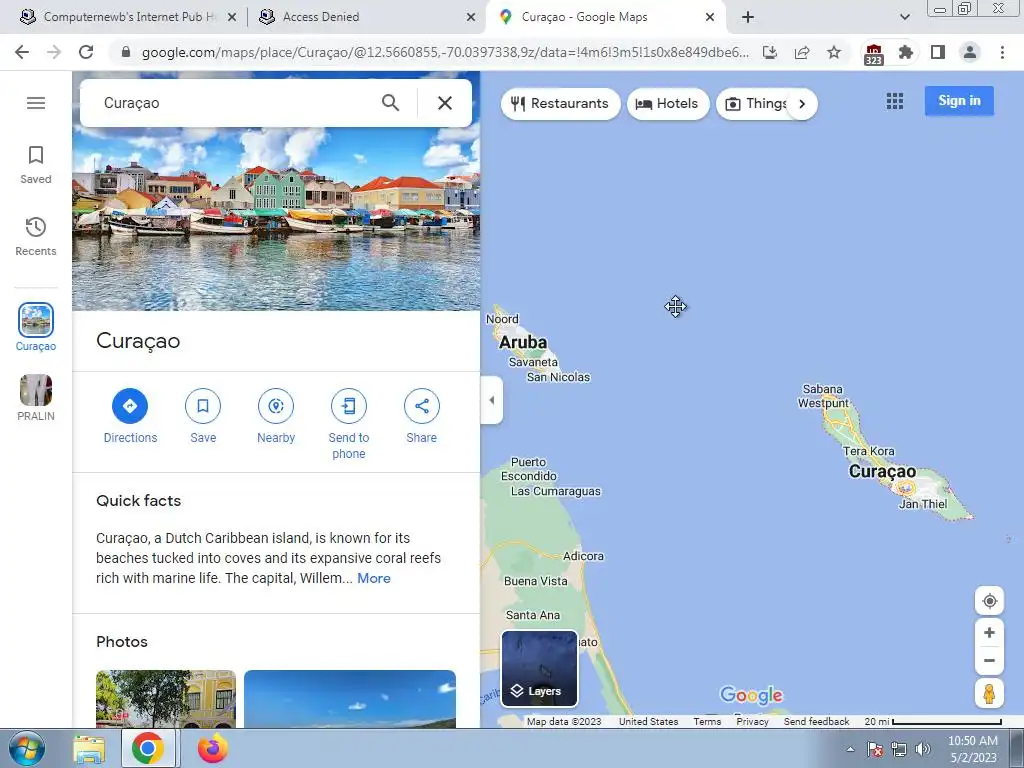This screenshot has width=1024, height=768.
Task: Save Curaçao to a list
Action: [203, 415]
